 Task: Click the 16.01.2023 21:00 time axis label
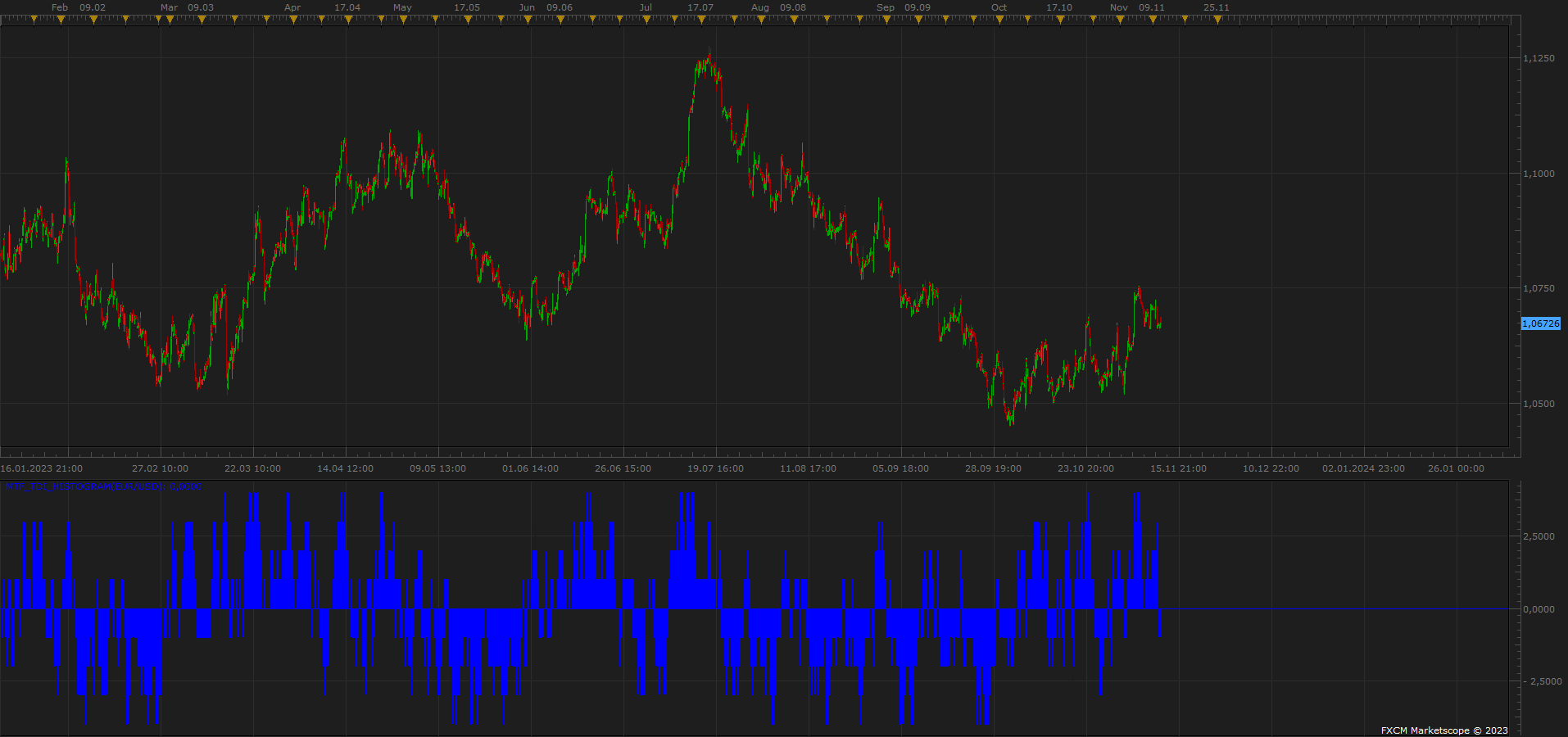[x=42, y=468]
